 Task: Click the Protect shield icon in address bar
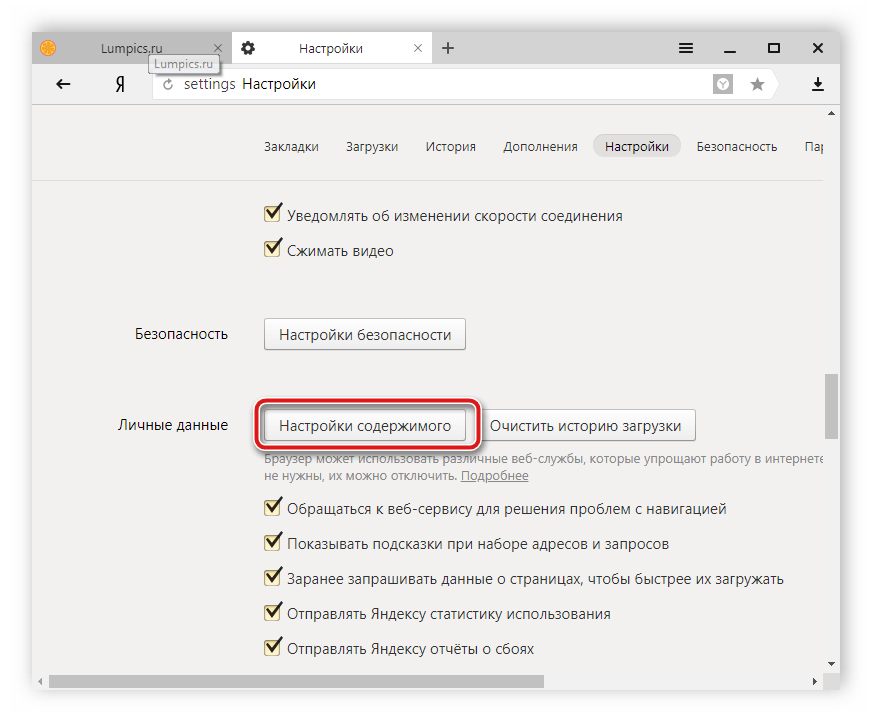point(722,85)
